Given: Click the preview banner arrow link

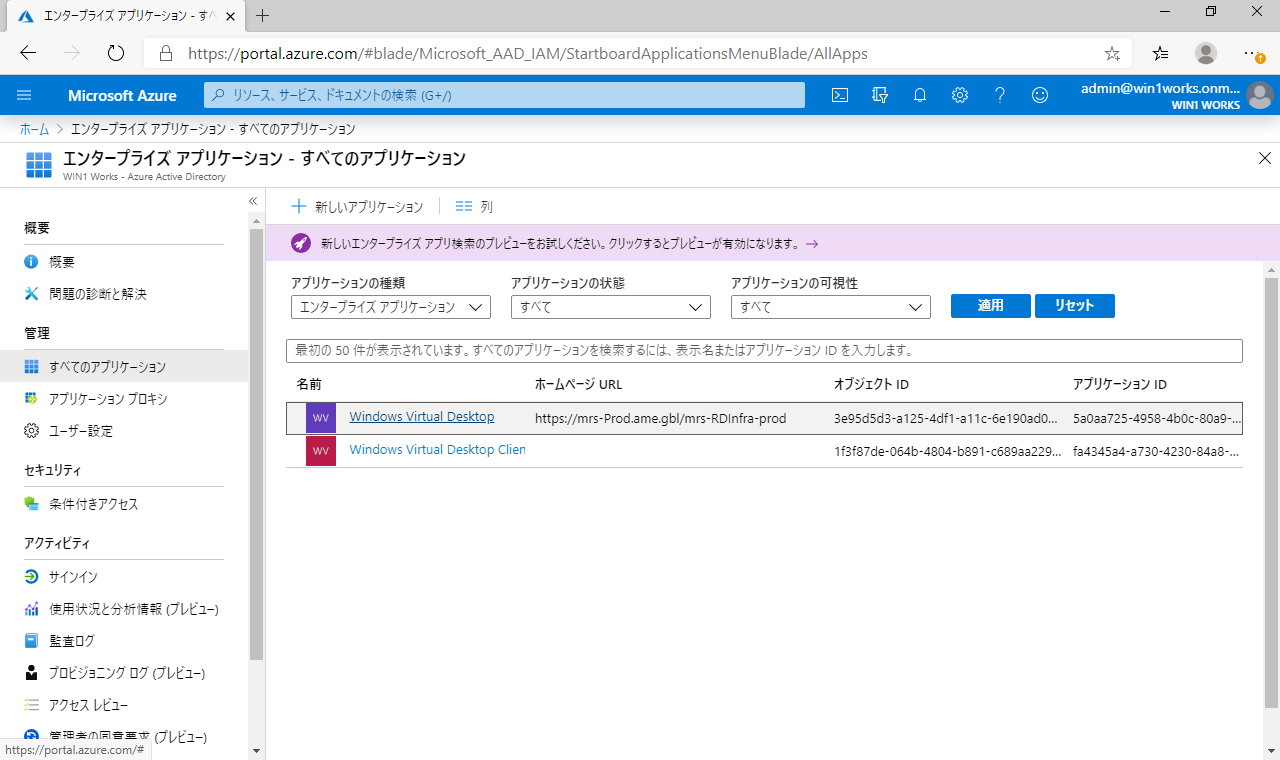Looking at the screenshot, I should click(812, 243).
